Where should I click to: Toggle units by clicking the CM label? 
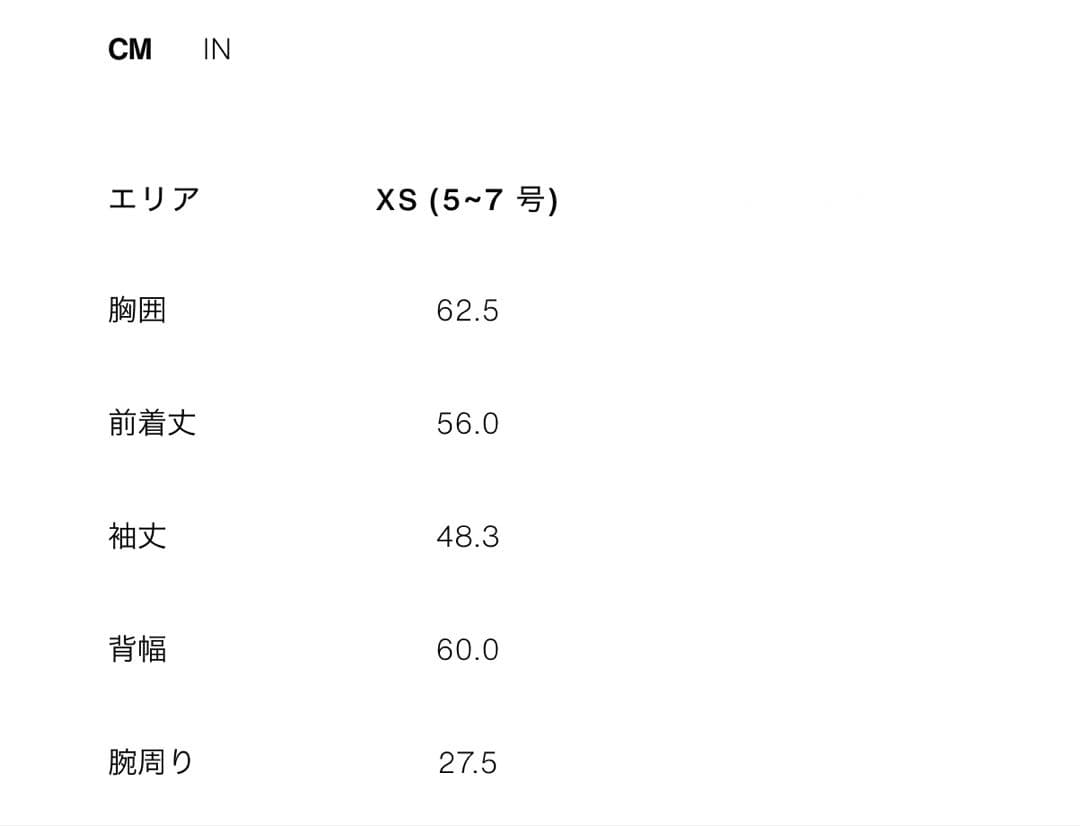[129, 48]
